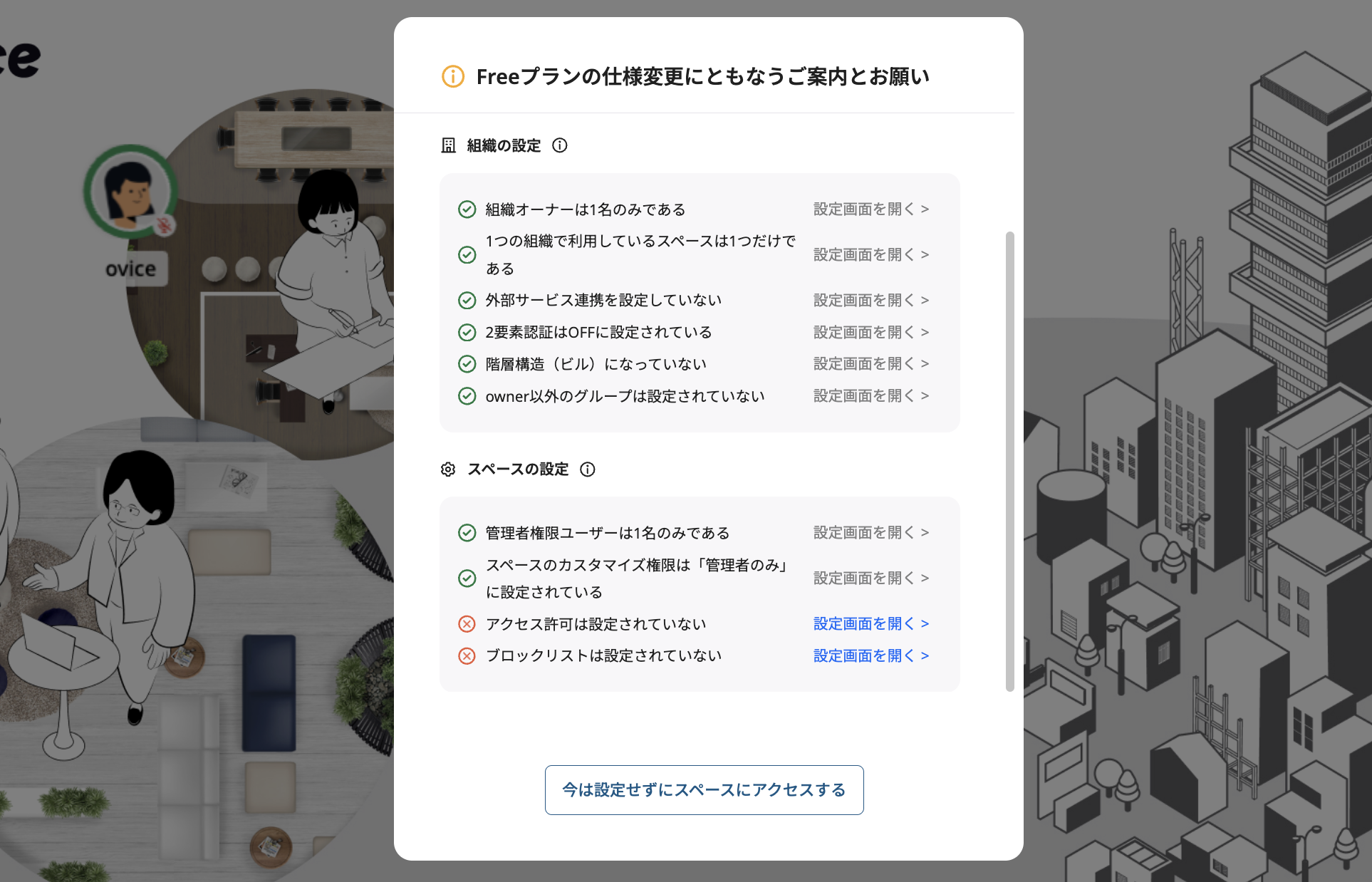The height and width of the screenshot is (882, 1372).
Task: Open settings screen for 階層構造(ビル) row
Action: tap(871, 363)
